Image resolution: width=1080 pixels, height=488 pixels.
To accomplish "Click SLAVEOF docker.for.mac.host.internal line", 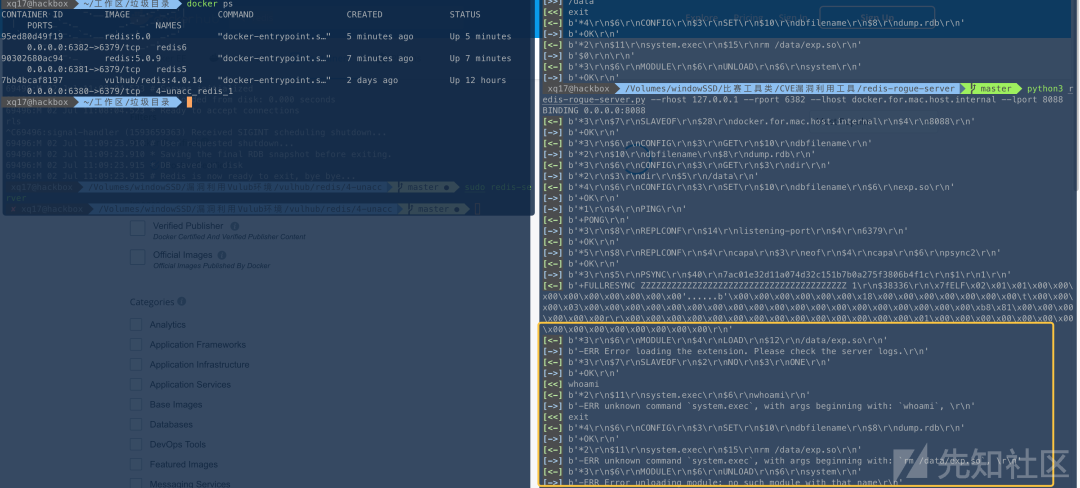I will click(759, 121).
